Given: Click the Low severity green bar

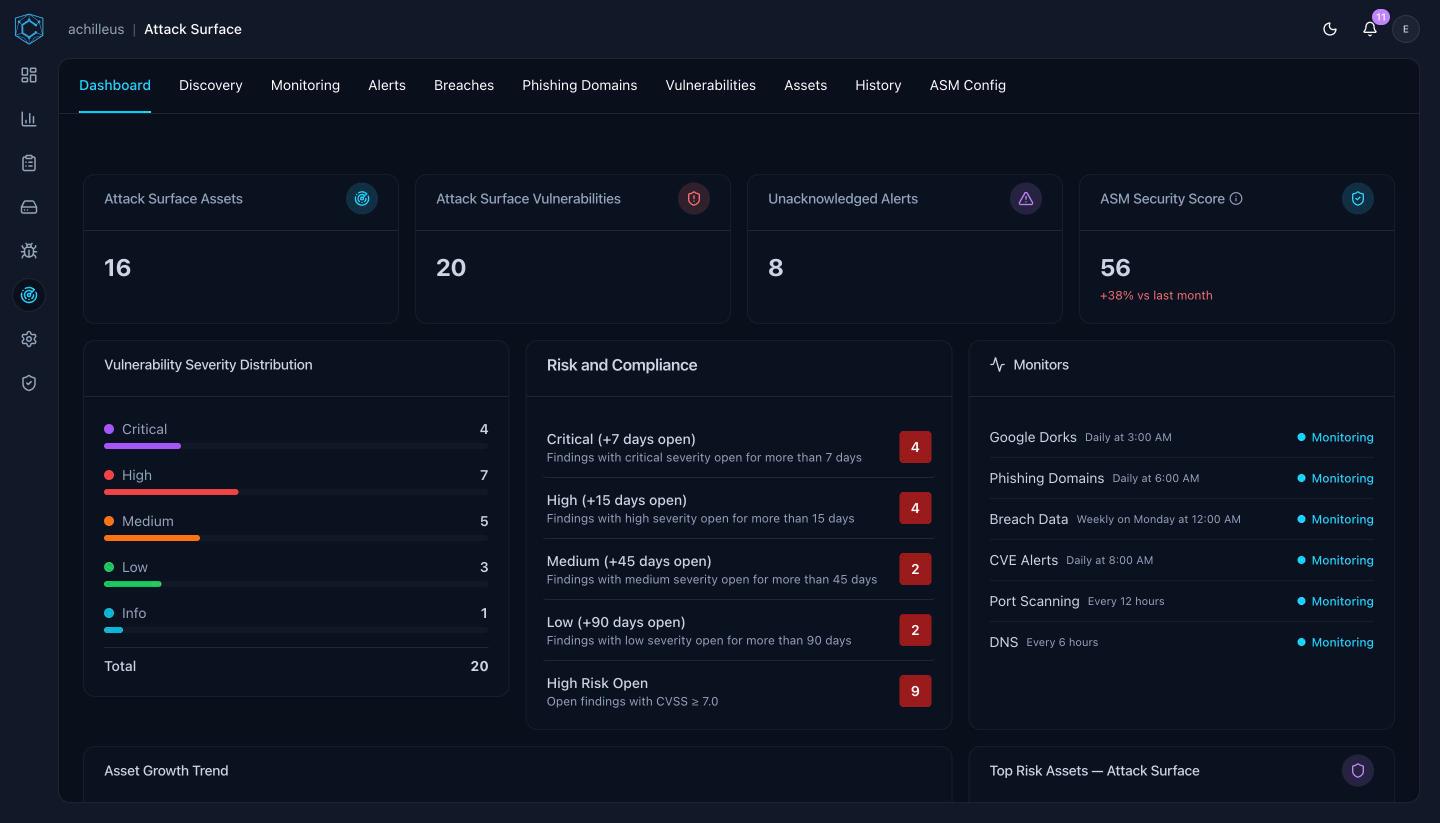Looking at the screenshot, I should pyautogui.click(x=133, y=584).
